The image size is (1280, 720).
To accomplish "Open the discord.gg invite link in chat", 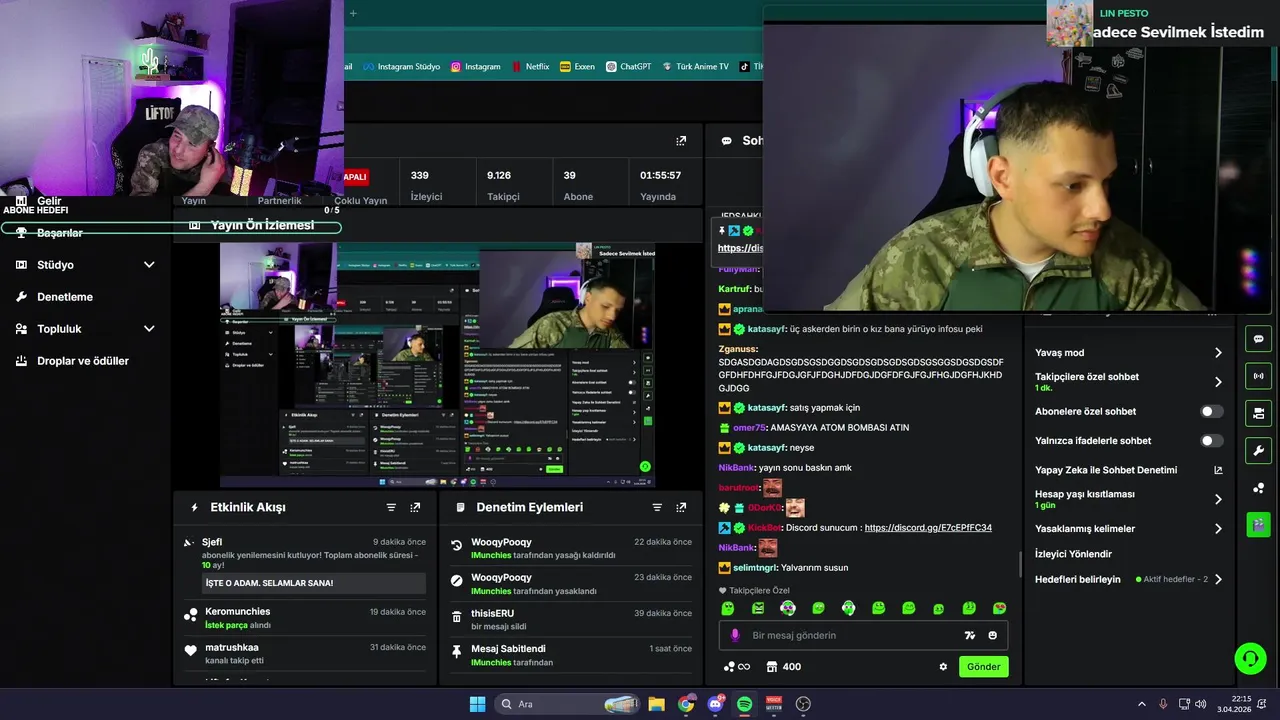I will pos(928,528).
